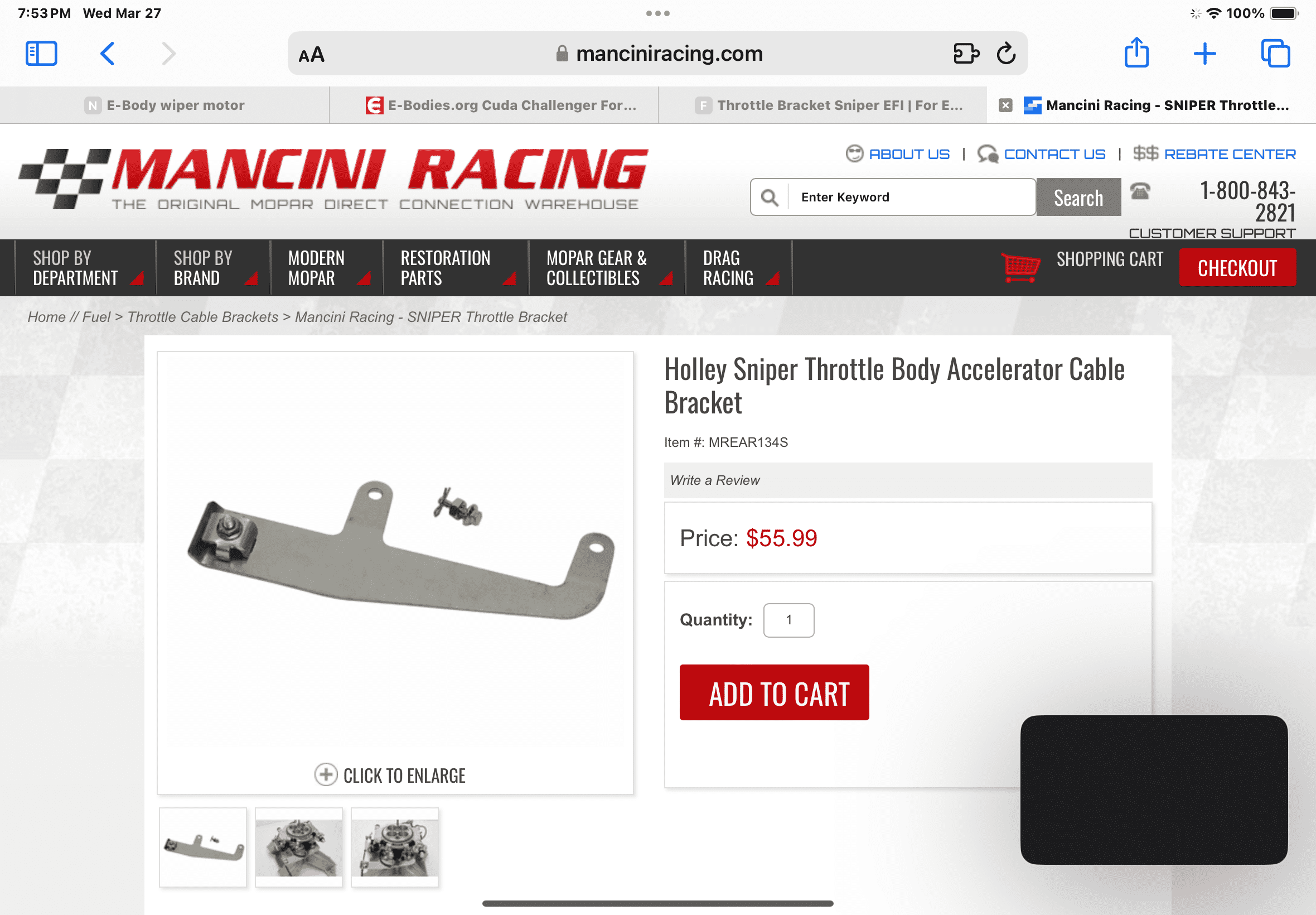The height and width of the screenshot is (915, 1316).
Task: Click the Enter Keyword search field
Action: click(911, 197)
